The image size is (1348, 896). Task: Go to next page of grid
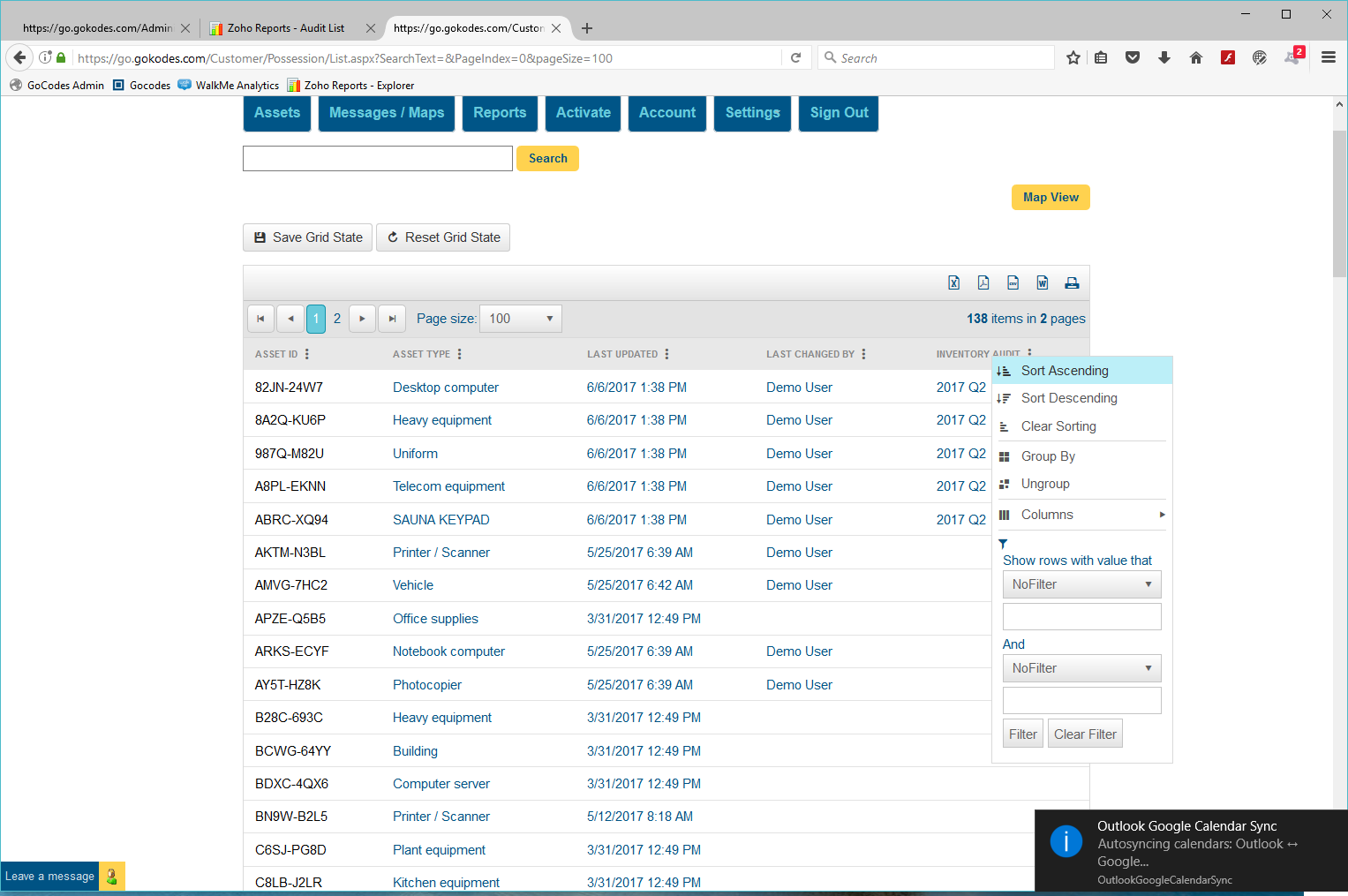[x=362, y=319]
